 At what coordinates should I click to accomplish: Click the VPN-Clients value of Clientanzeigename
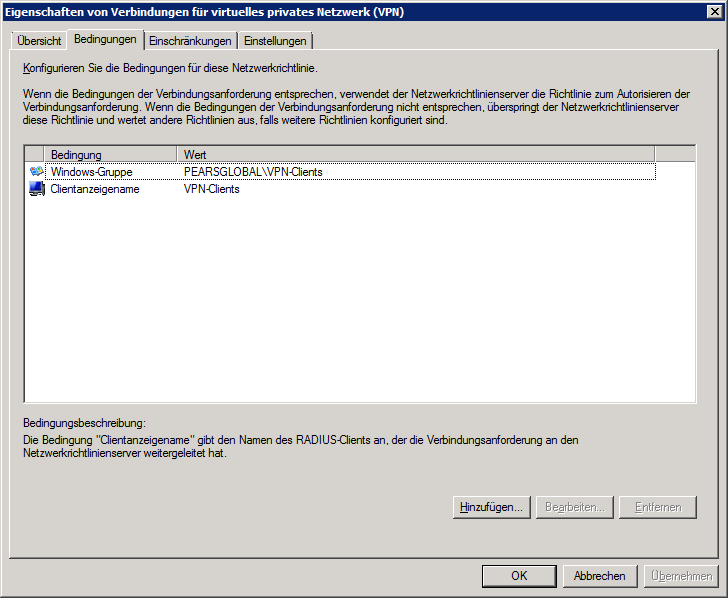point(212,189)
